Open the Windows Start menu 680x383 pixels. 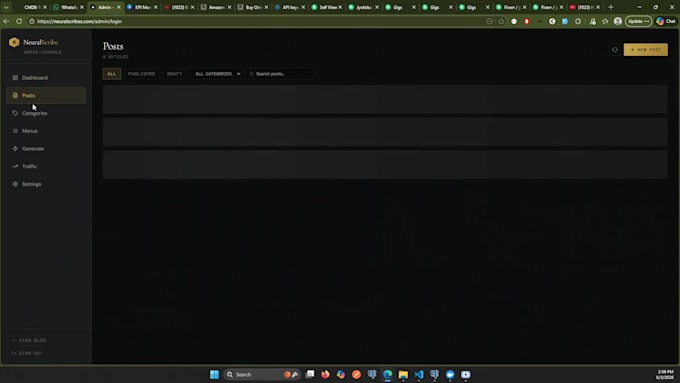[214, 374]
